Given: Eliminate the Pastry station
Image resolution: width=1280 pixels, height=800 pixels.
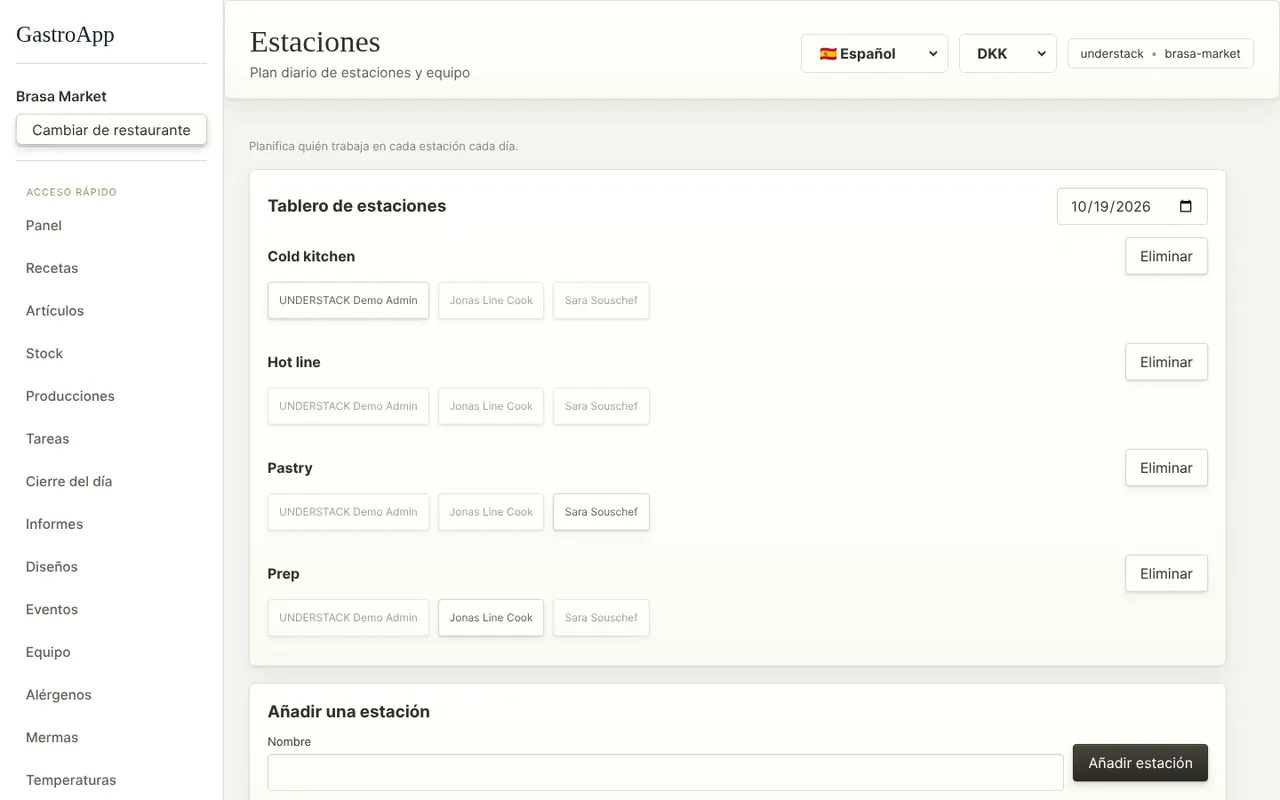Looking at the screenshot, I should (1166, 468).
